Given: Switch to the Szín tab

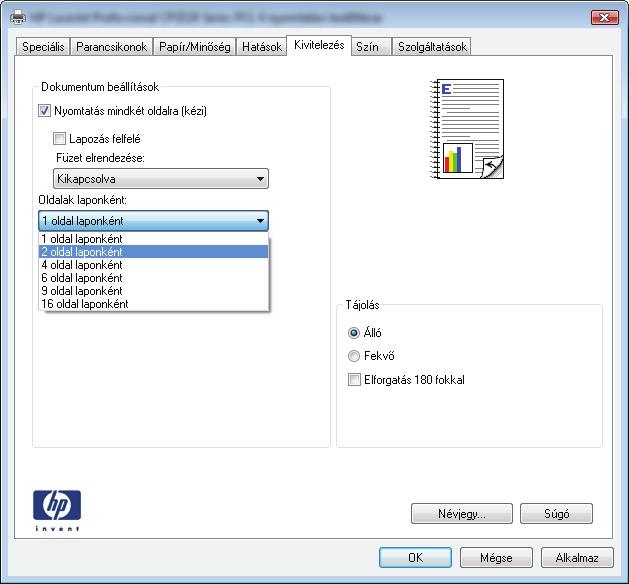Looking at the screenshot, I should click(x=371, y=47).
